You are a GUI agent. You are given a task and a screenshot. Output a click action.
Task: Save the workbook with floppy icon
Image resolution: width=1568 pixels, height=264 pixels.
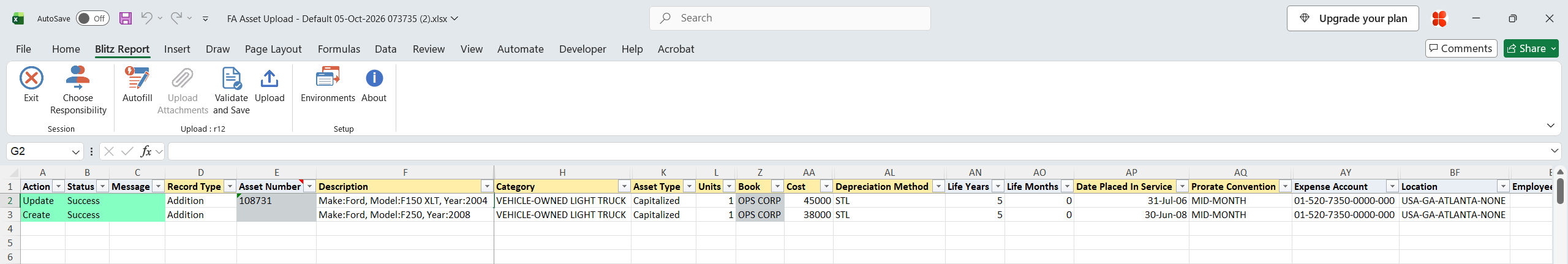[x=126, y=18]
